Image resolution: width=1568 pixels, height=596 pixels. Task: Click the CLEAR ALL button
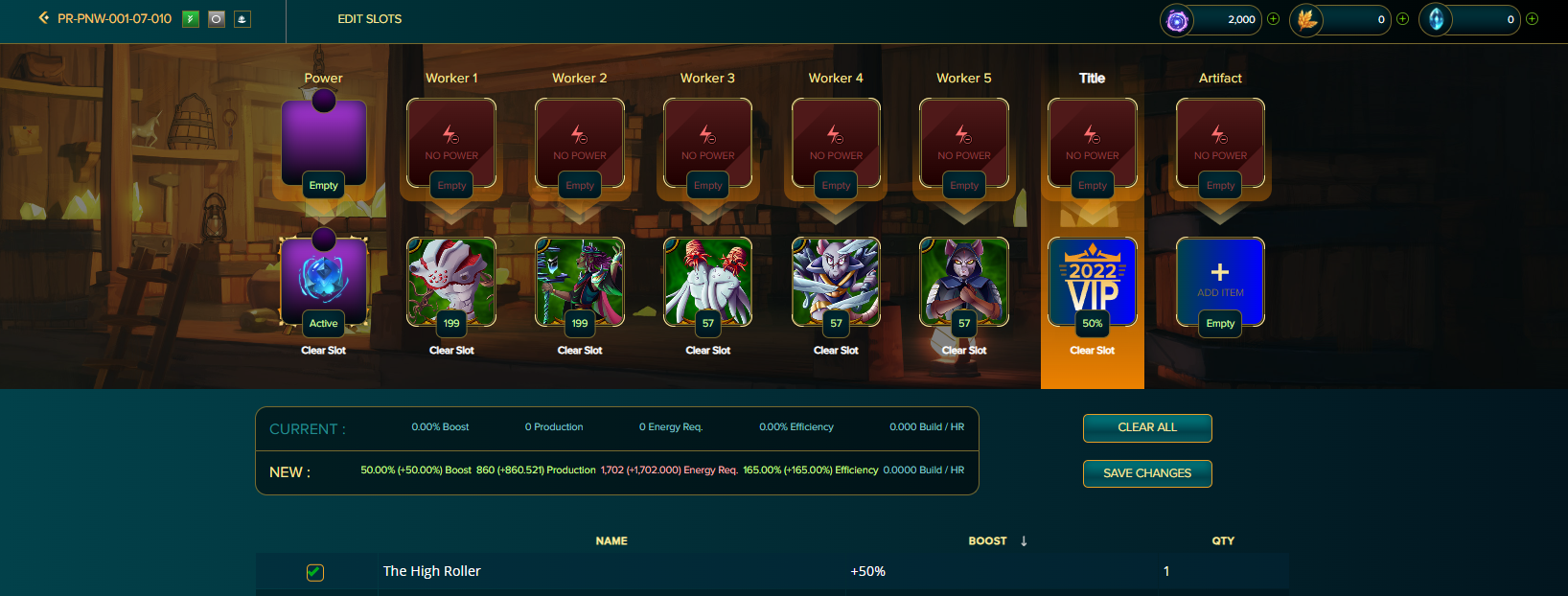pyautogui.click(x=1147, y=428)
